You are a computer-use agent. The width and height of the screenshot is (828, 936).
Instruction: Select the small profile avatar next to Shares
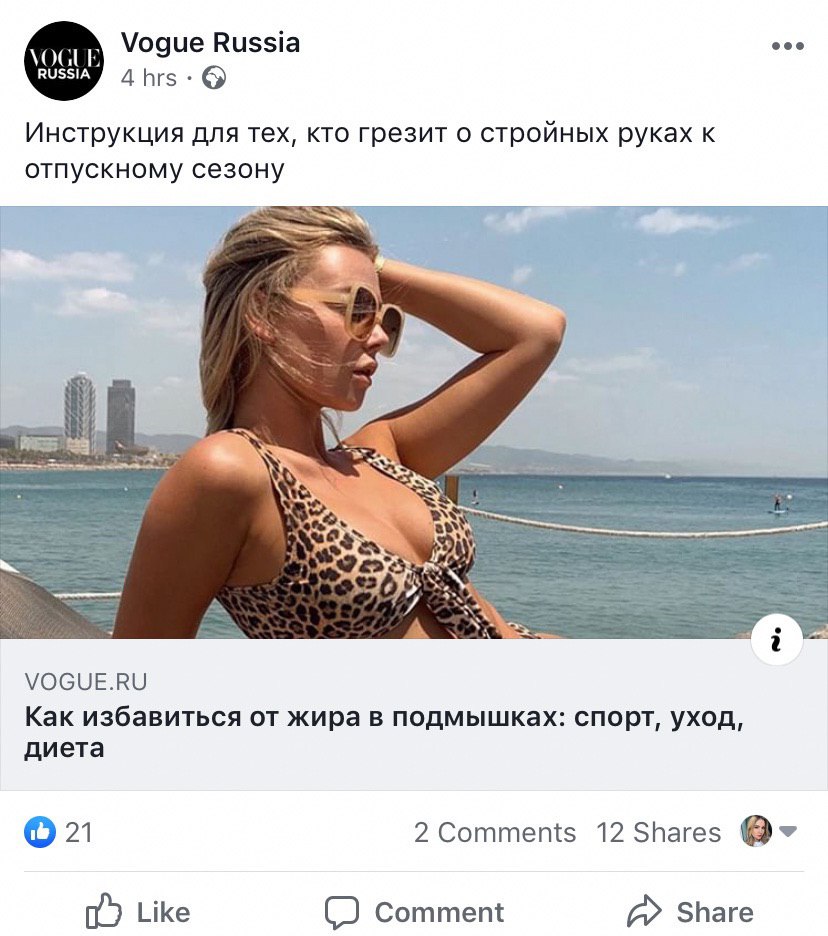pyautogui.click(x=756, y=831)
